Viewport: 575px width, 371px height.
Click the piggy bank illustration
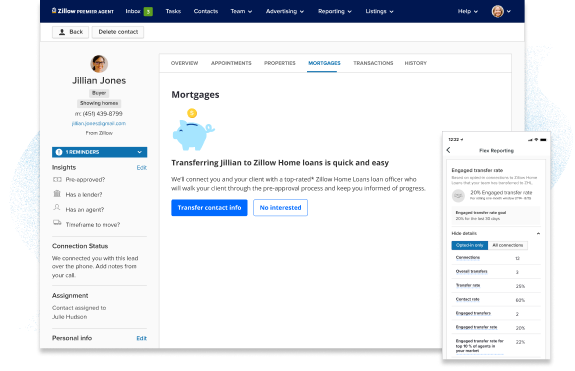point(193,130)
